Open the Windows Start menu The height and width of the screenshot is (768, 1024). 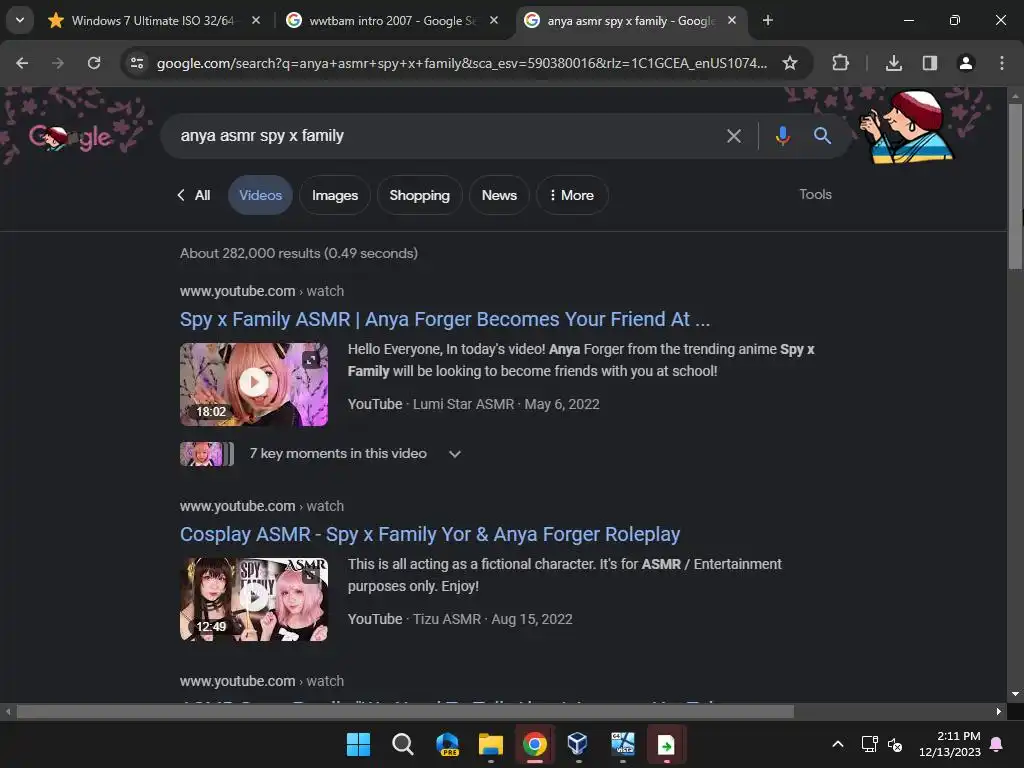[358, 744]
